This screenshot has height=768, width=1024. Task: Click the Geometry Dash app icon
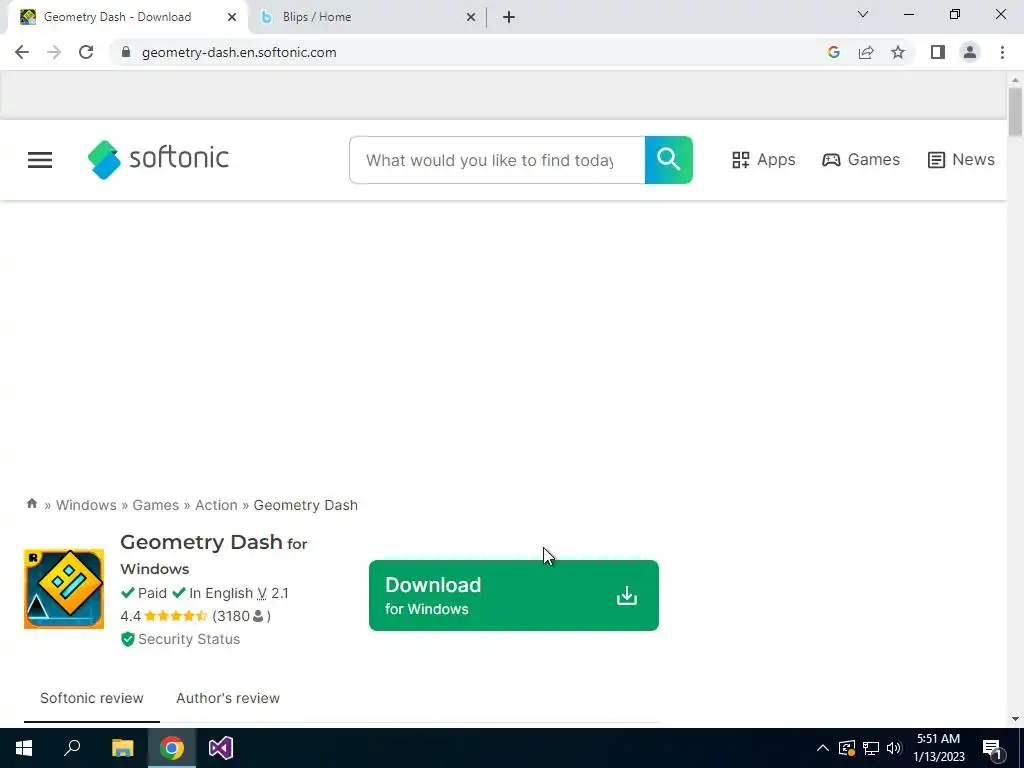[x=64, y=589]
